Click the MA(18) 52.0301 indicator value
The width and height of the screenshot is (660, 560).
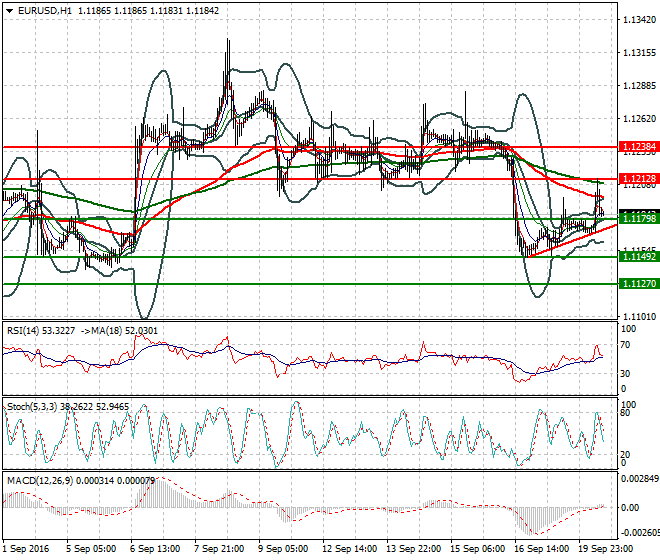(x=125, y=331)
